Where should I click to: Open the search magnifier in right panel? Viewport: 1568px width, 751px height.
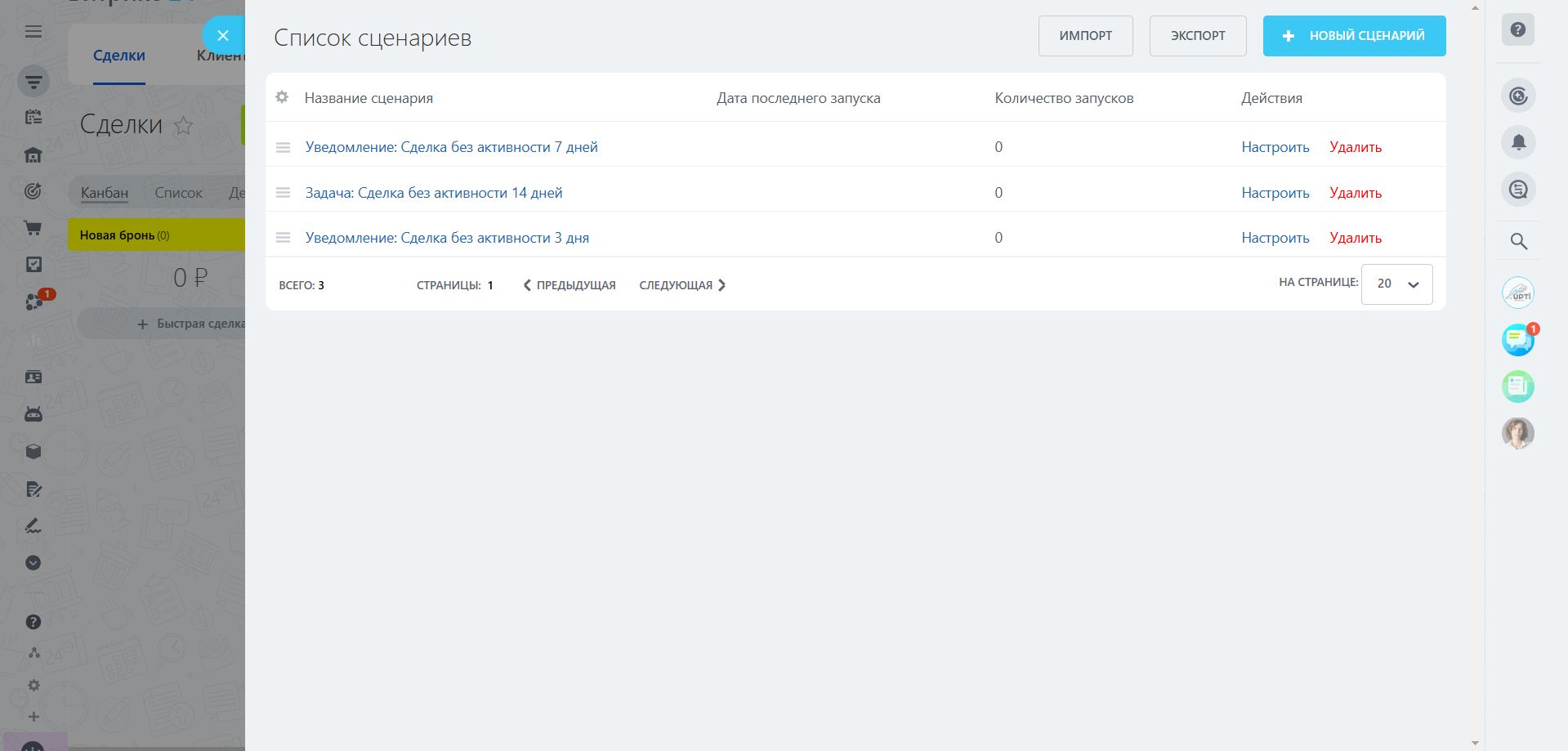[1517, 241]
